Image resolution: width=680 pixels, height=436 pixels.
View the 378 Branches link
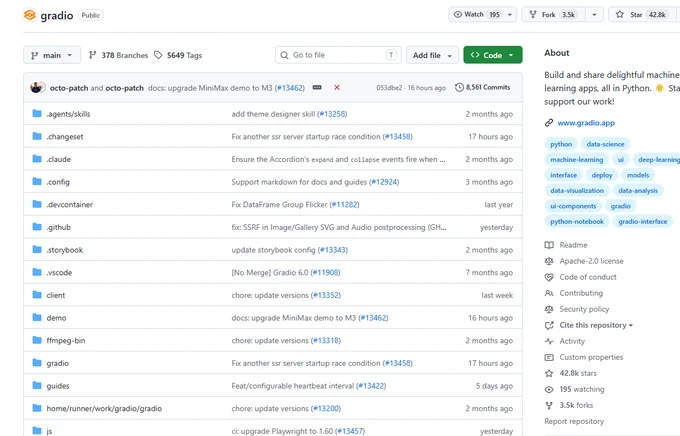[118, 55]
